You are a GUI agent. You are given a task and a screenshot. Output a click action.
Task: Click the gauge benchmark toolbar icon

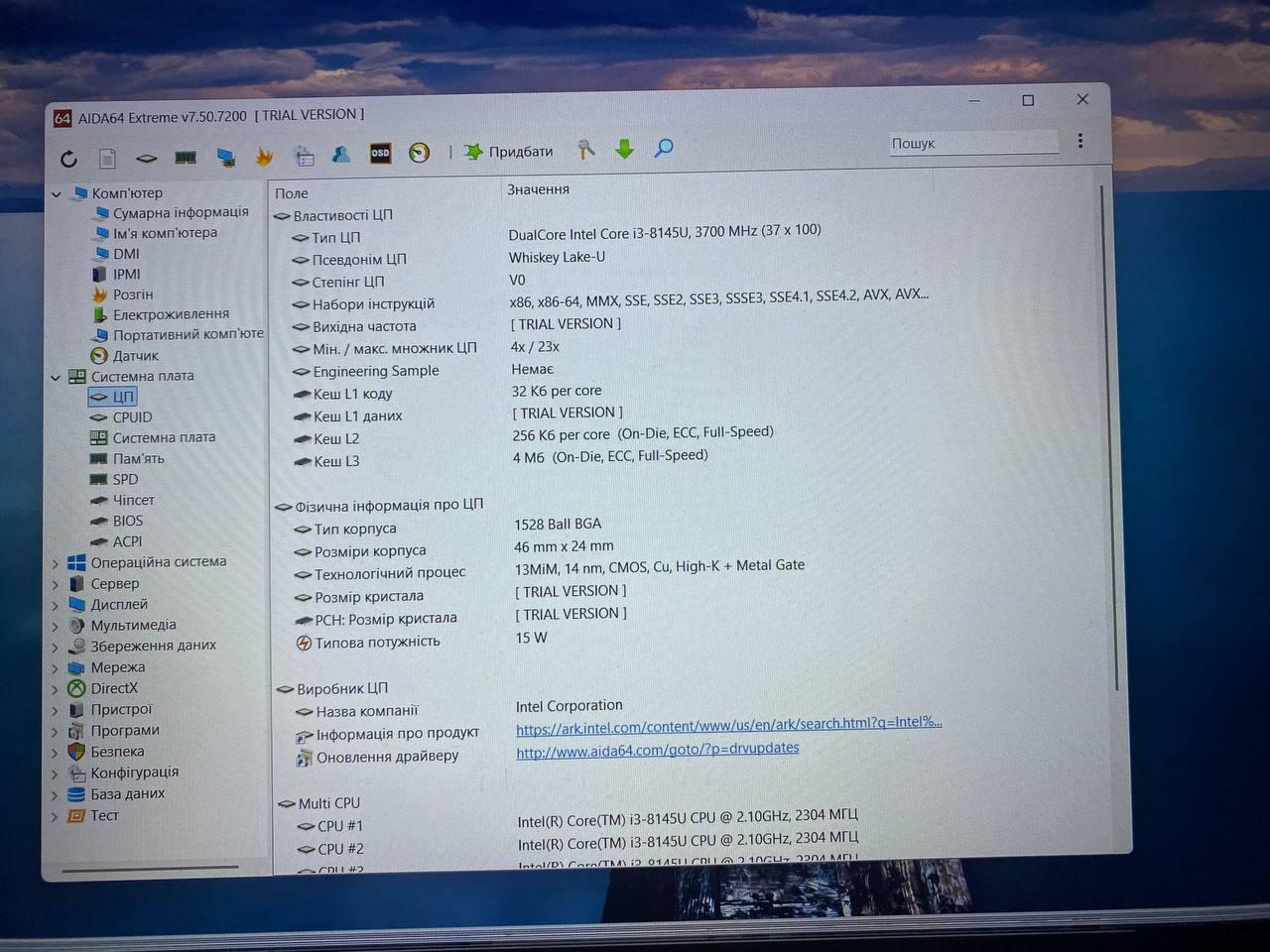pyautogui.click(x=420, y=153)
